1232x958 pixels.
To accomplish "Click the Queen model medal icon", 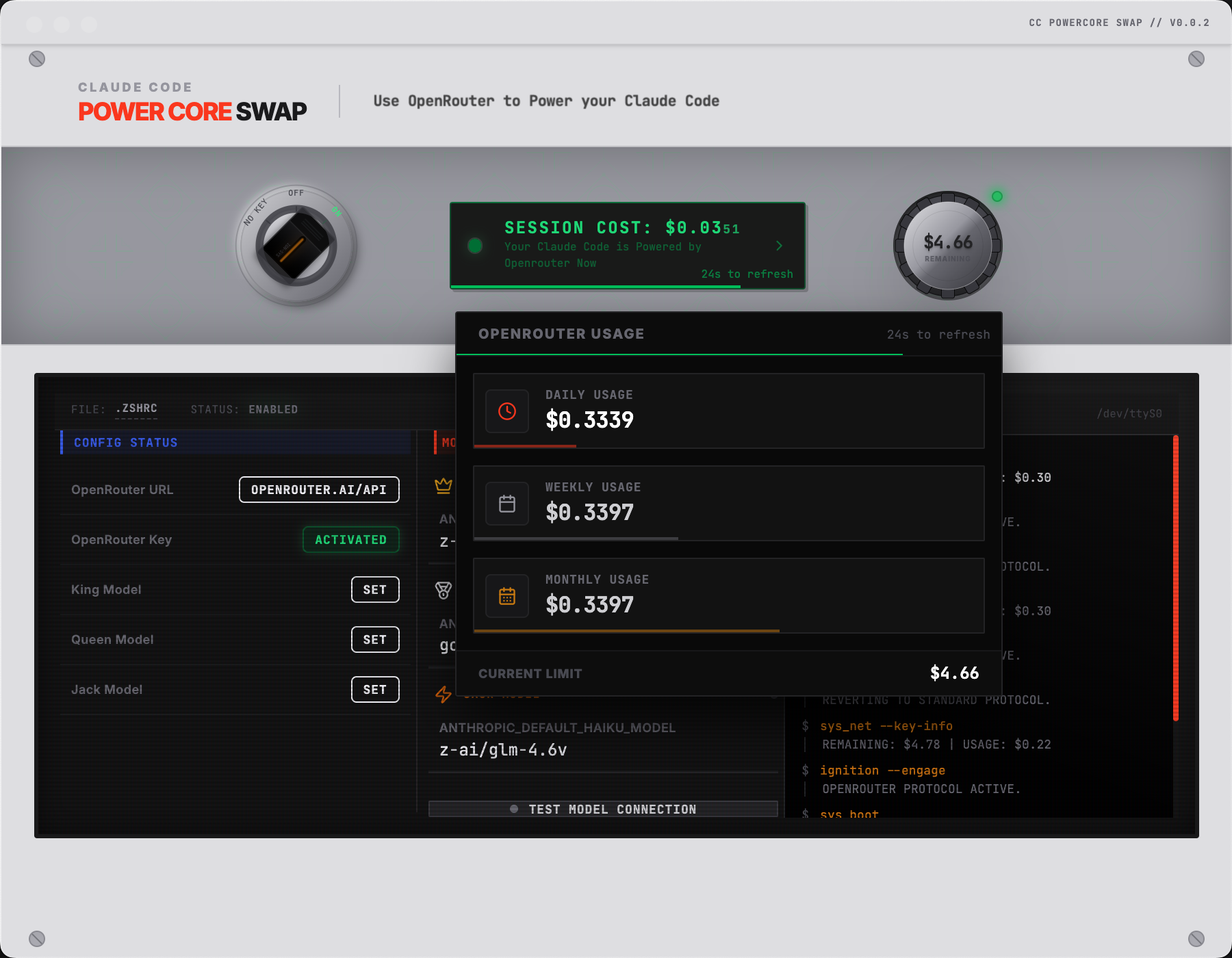I will 444,590.
